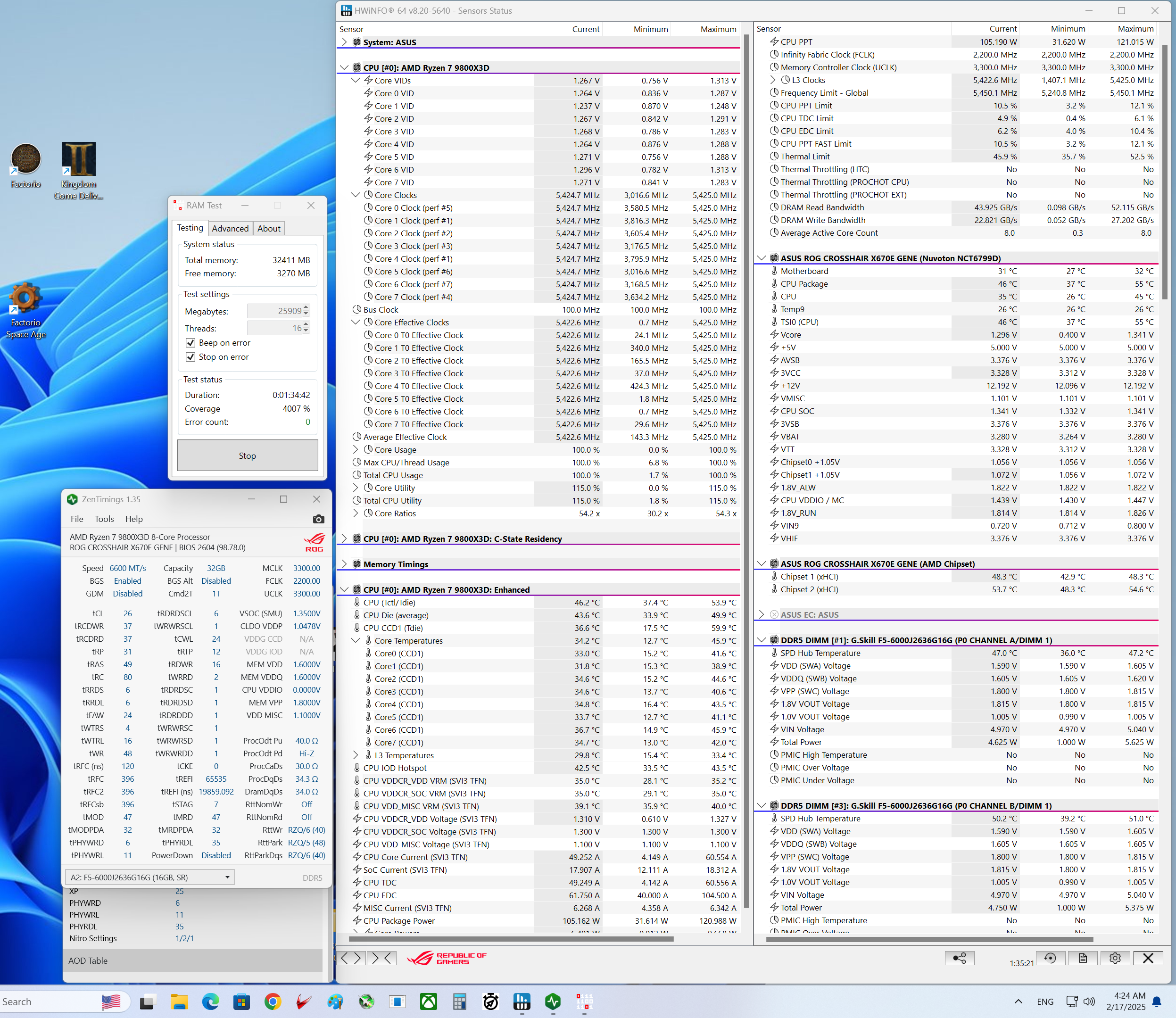The height and width of the screenshot is (1018, 1176).
Task: Uncheck Beep on error
Action: [191, 342]
